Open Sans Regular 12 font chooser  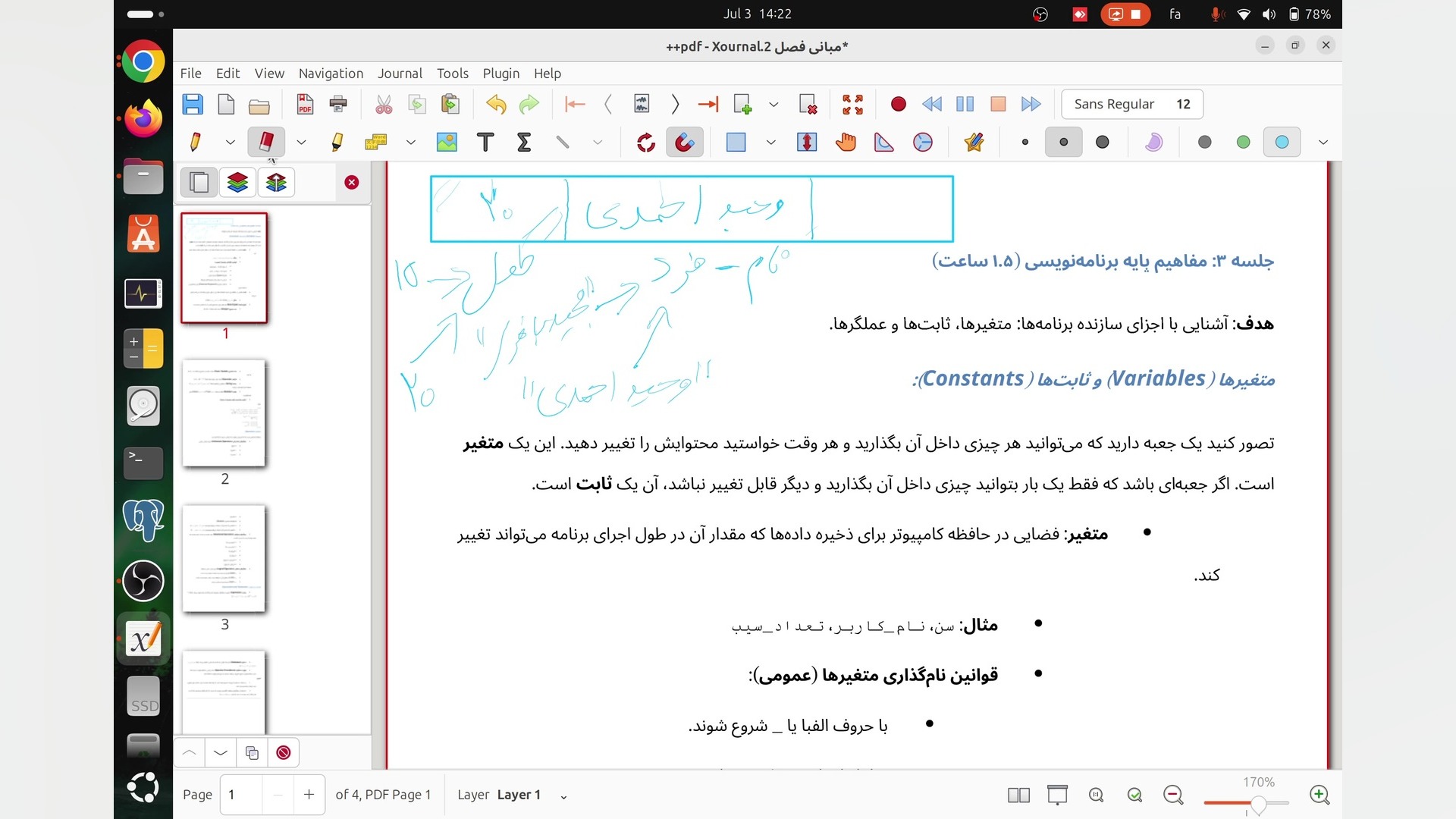click(1131, 104)
